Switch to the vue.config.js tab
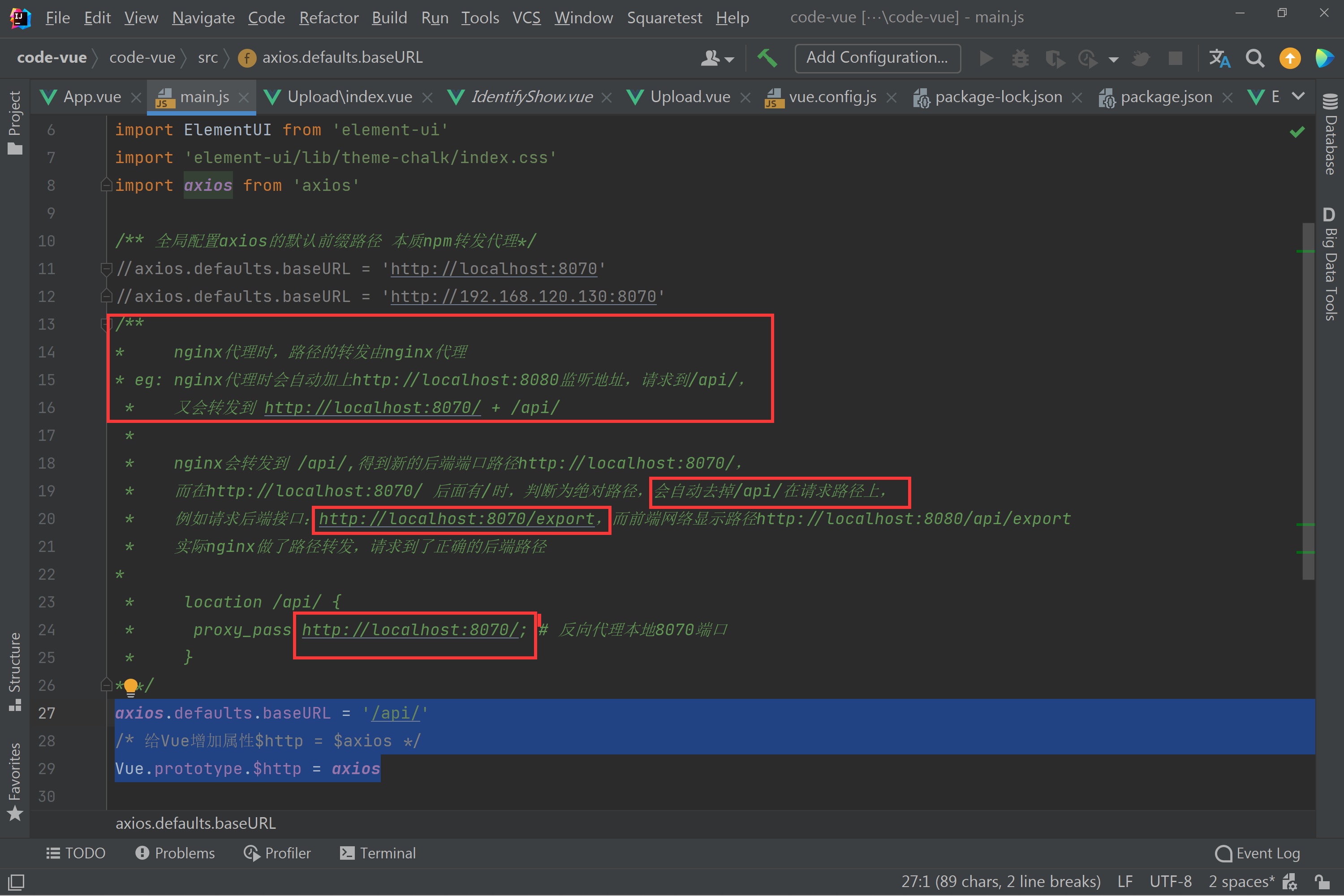 832,97
